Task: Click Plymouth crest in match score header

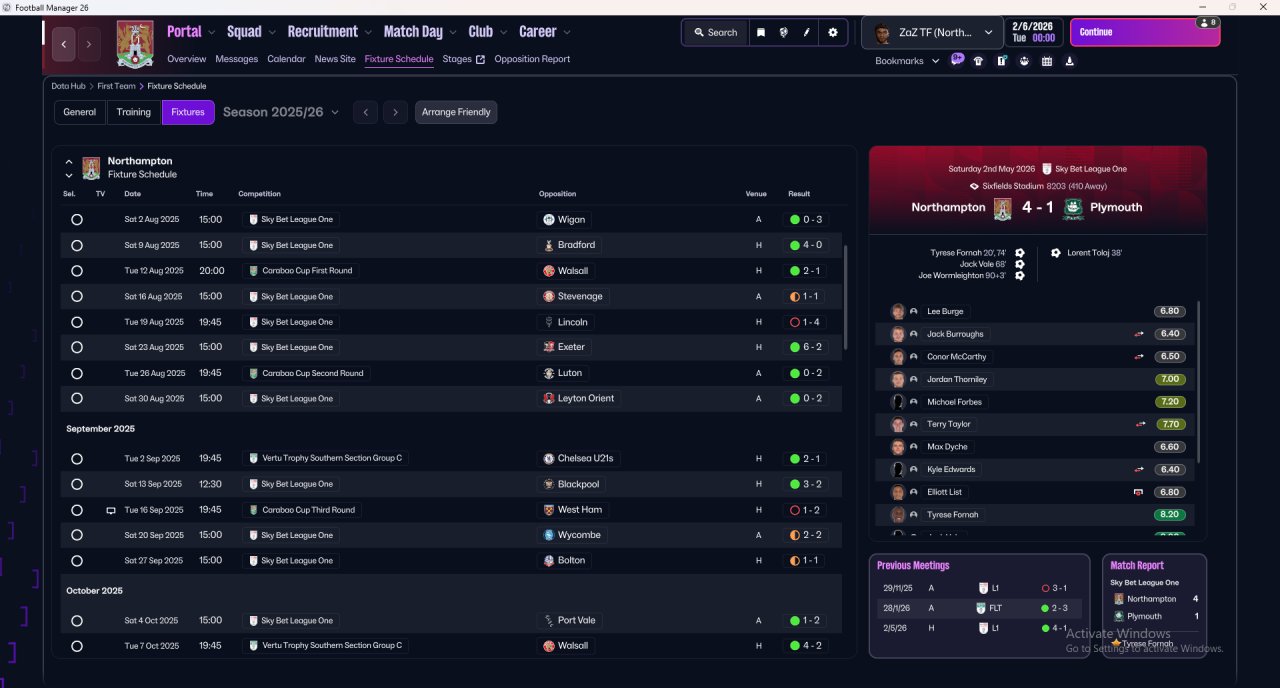Action: coord(1073,208)
